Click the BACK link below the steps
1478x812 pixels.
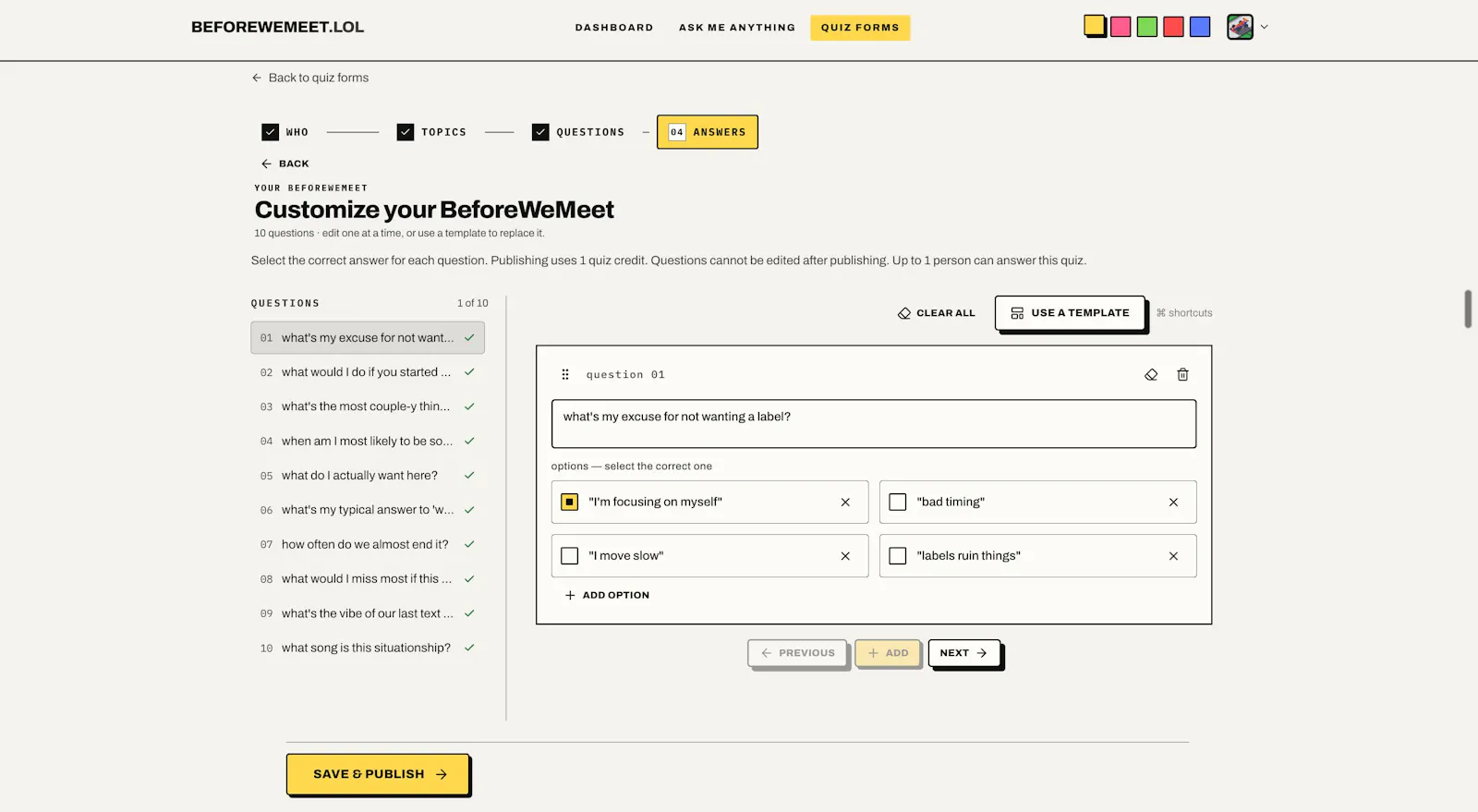[x=285, y=164]
